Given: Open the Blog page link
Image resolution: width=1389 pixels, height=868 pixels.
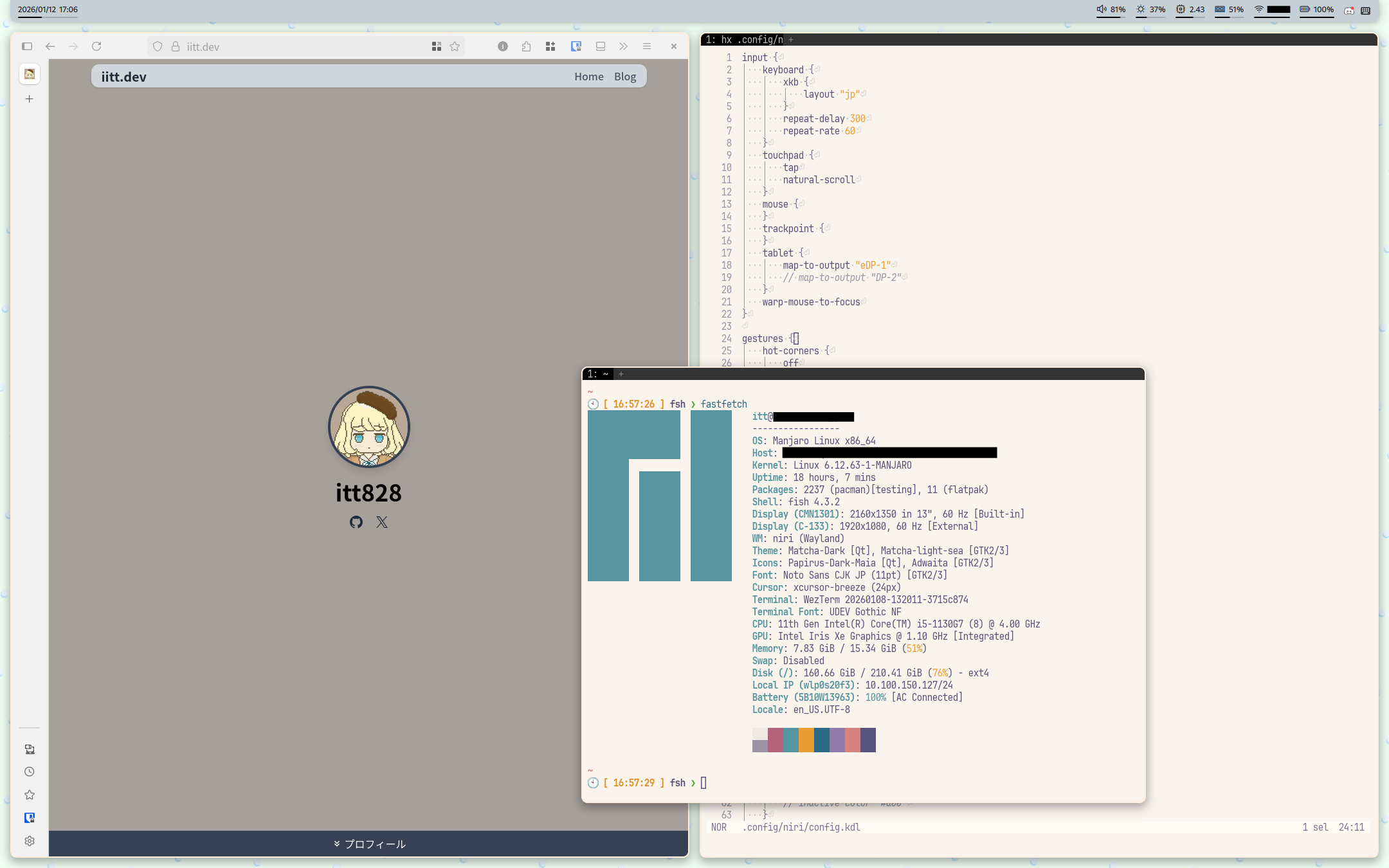Looking at the screenshot, I should pyautogui.click(x=624, y=76).
